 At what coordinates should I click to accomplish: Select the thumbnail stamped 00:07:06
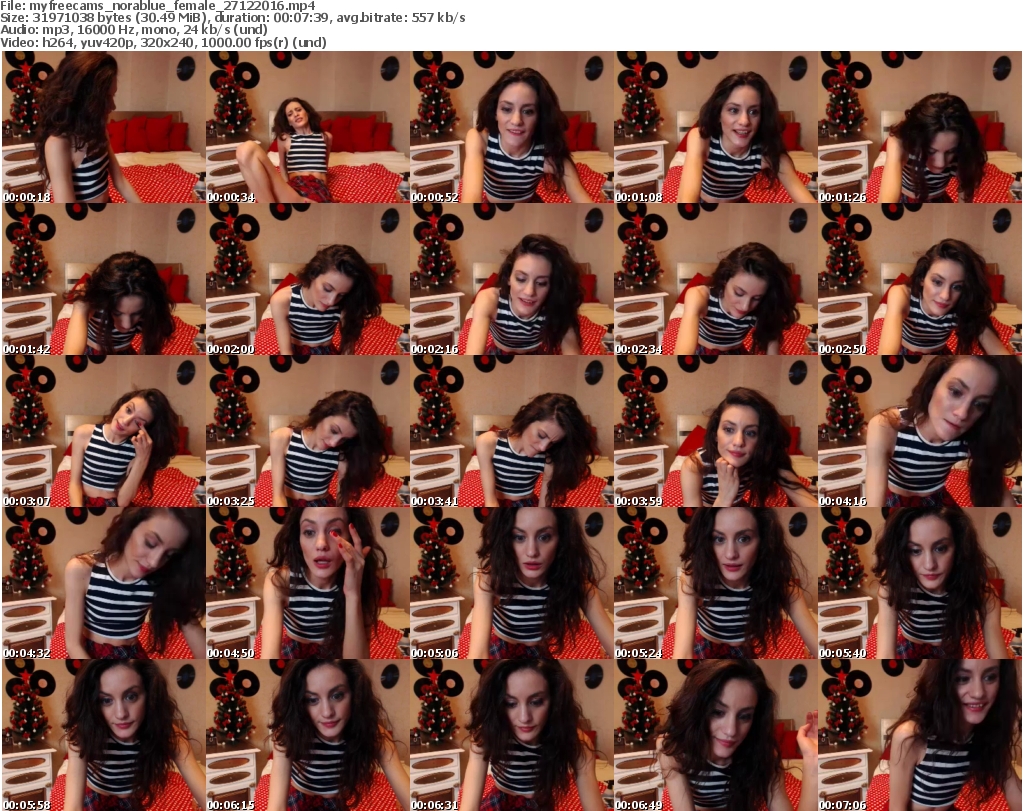[x=920, y=735]
